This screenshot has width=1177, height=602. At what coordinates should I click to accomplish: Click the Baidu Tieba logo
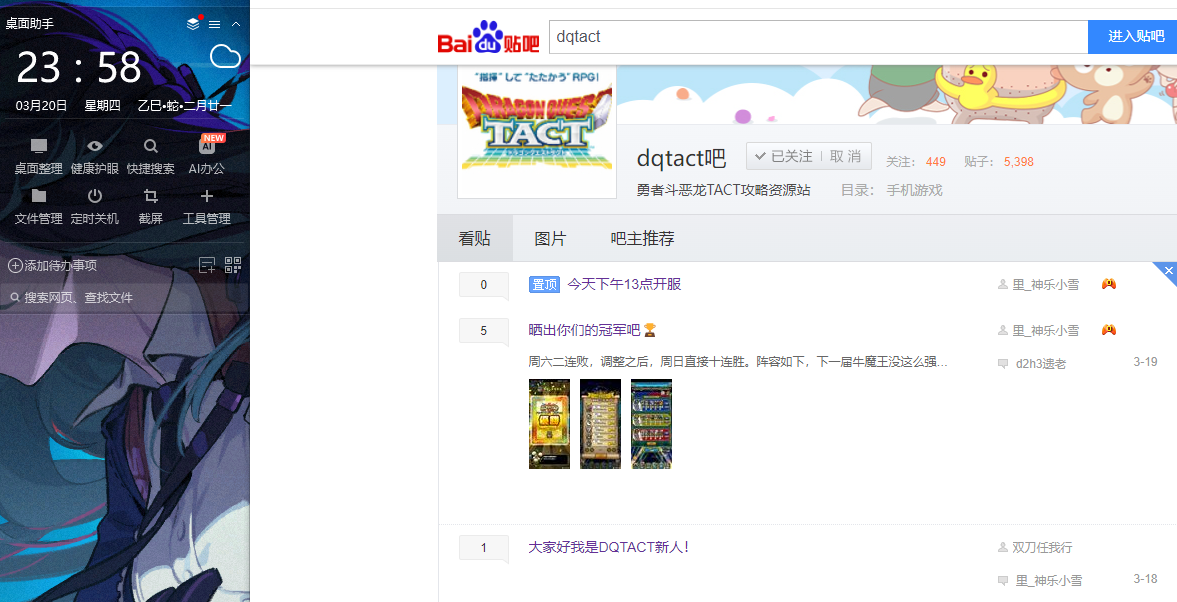489,38
